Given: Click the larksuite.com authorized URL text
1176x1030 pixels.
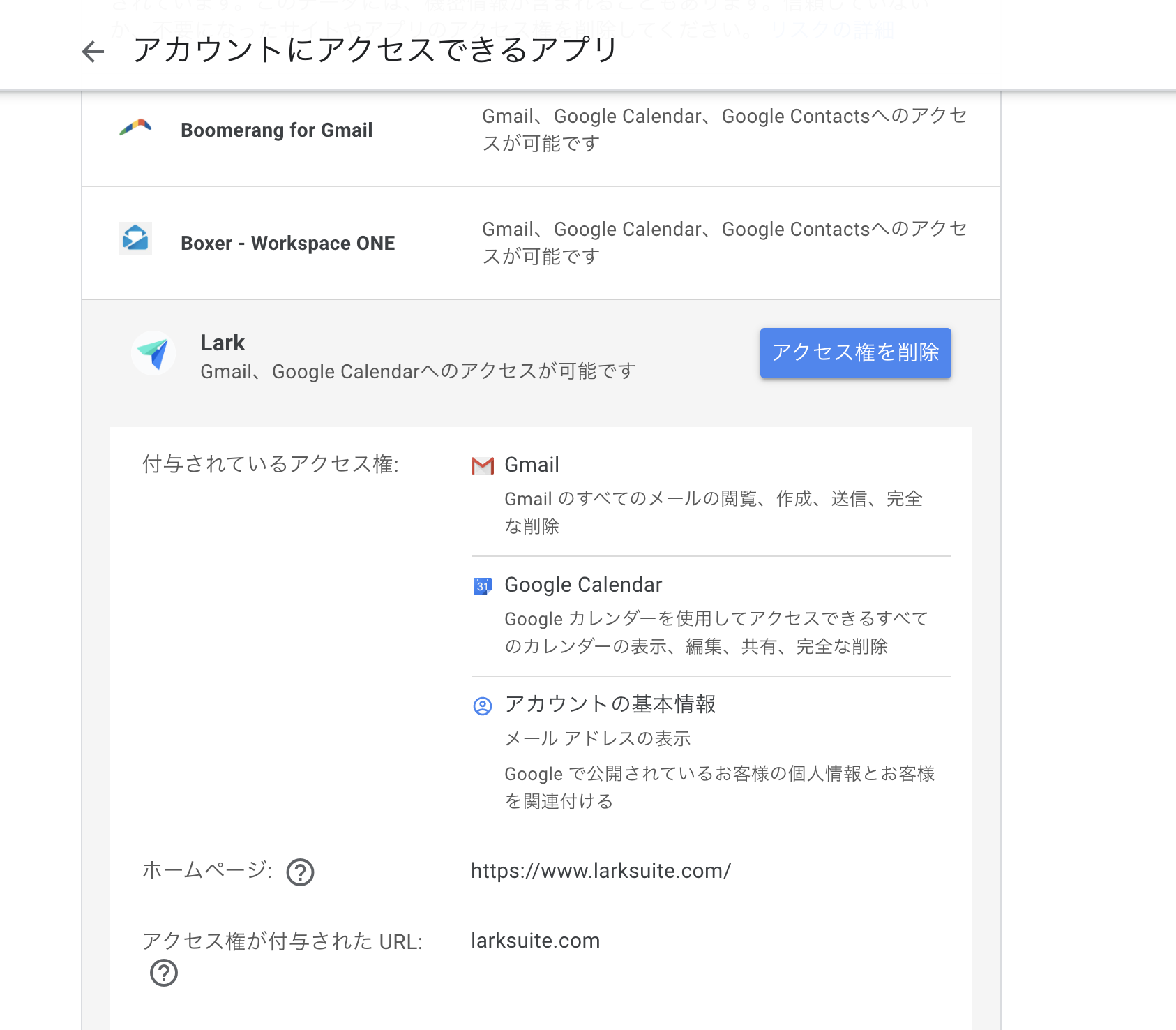Looking at the screenshot, I should click(x=535, y=941).
